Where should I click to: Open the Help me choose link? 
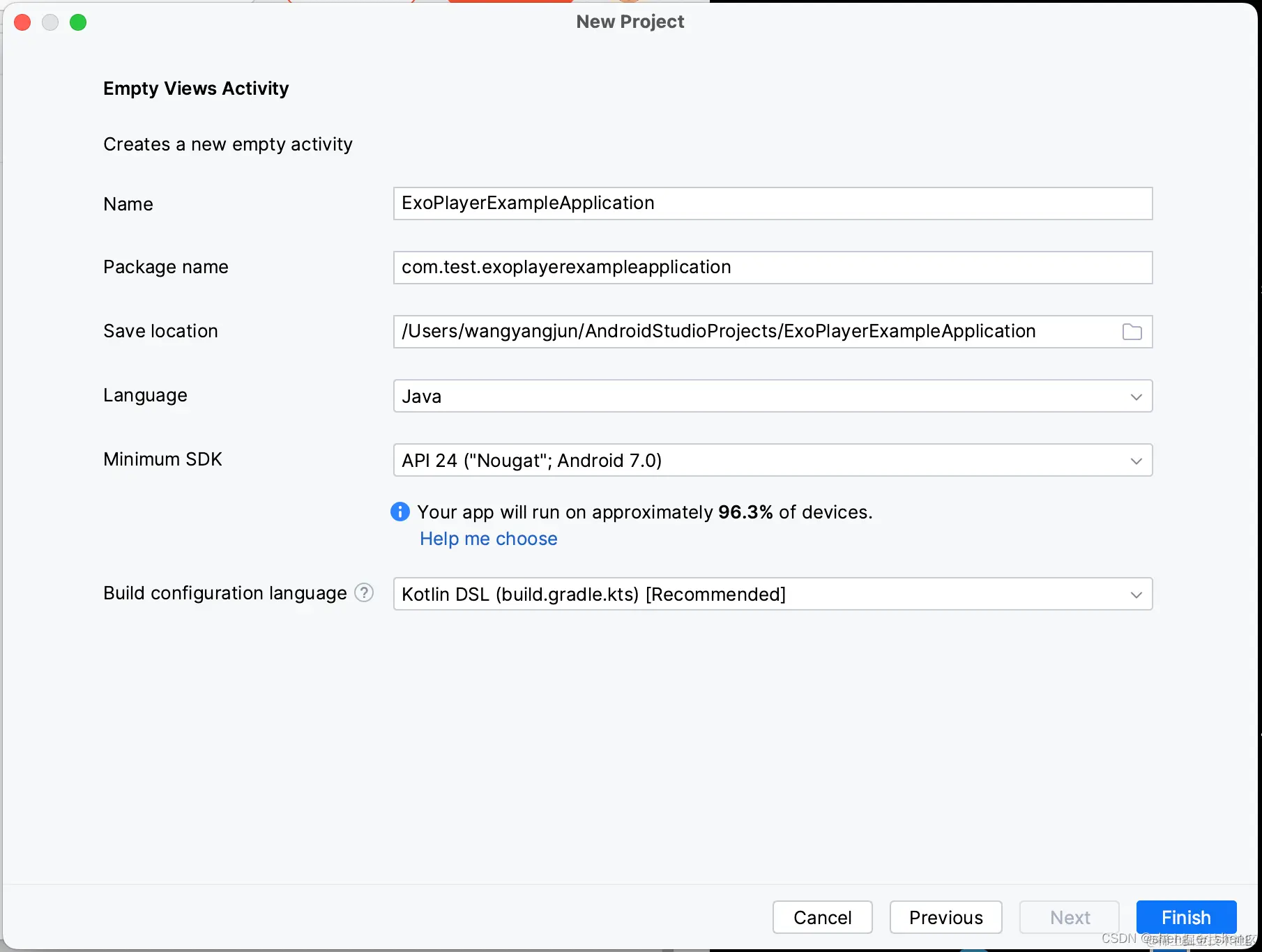click(x=488, y=539)
